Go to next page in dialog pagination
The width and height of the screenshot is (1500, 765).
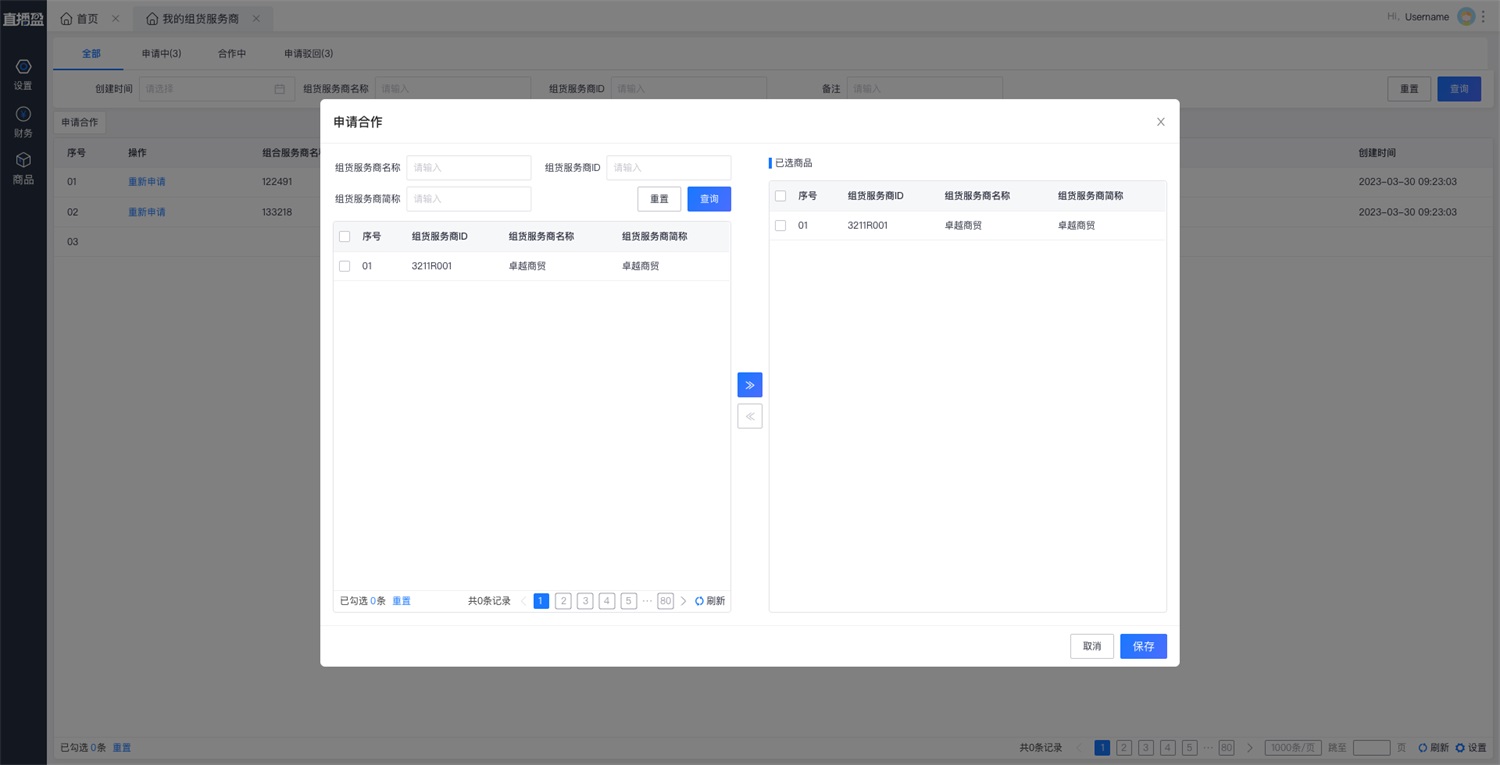[x=684, y=601]
